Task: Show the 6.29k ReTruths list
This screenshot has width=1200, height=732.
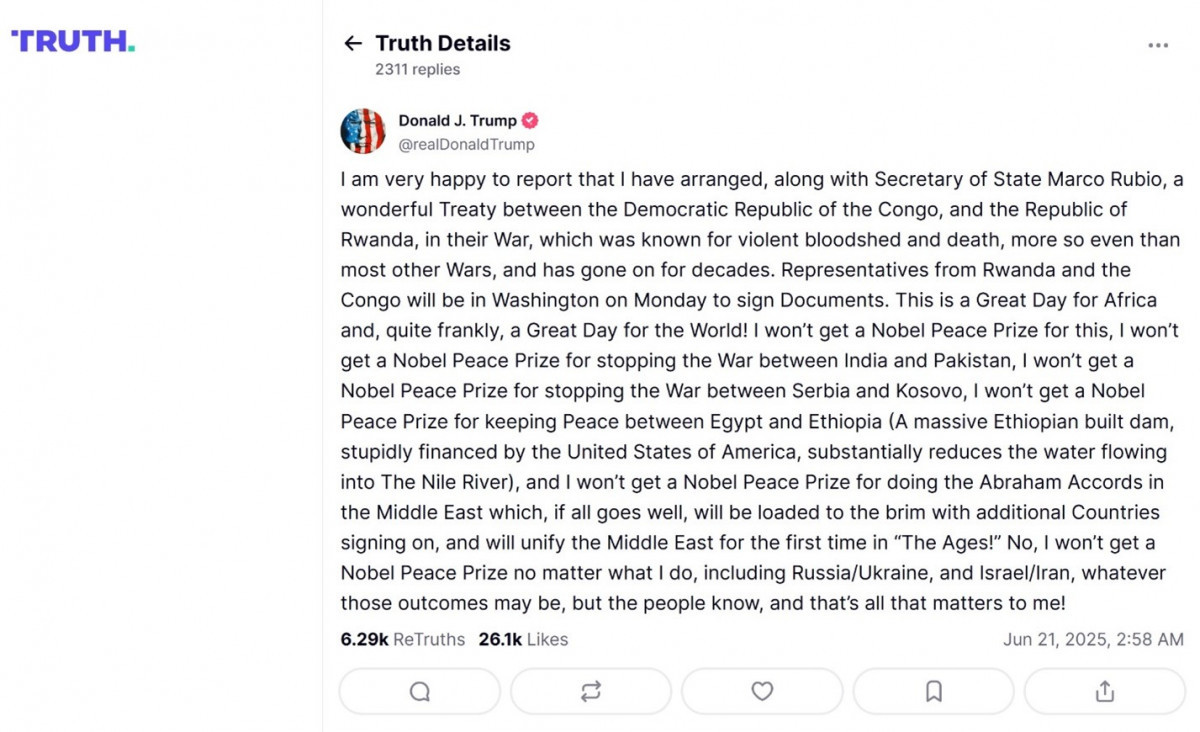Action: tap(402, 640)
